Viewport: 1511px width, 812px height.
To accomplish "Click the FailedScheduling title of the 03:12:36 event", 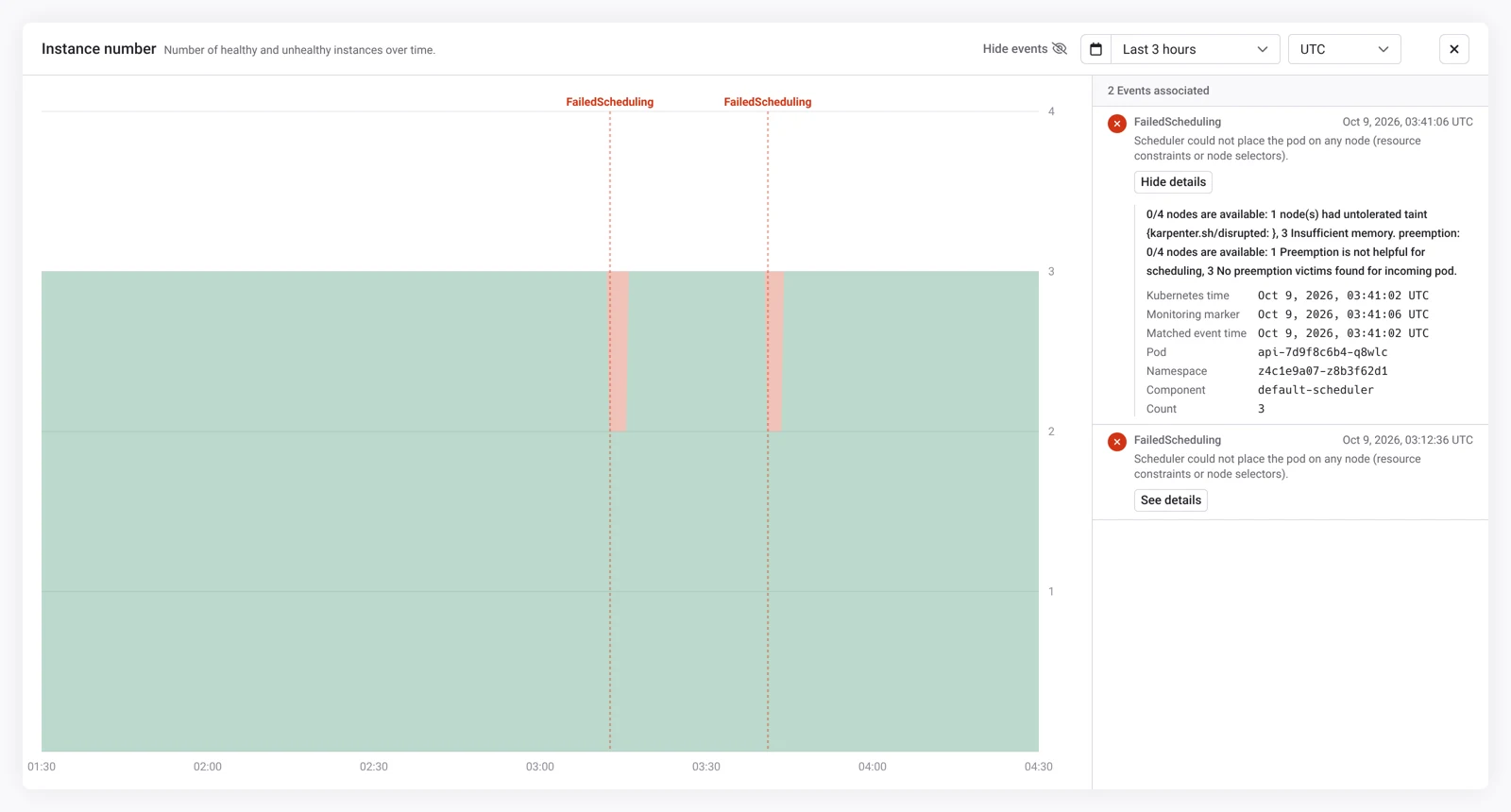I will coord(1178,440).
